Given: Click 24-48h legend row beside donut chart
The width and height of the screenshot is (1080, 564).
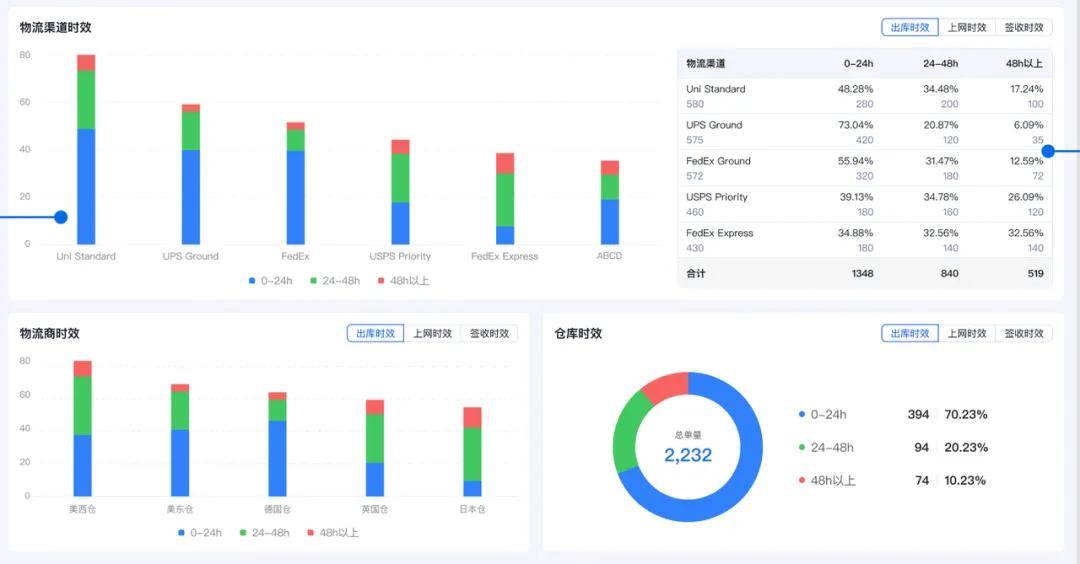Looking at the screenshot, I should pos(893,448).
